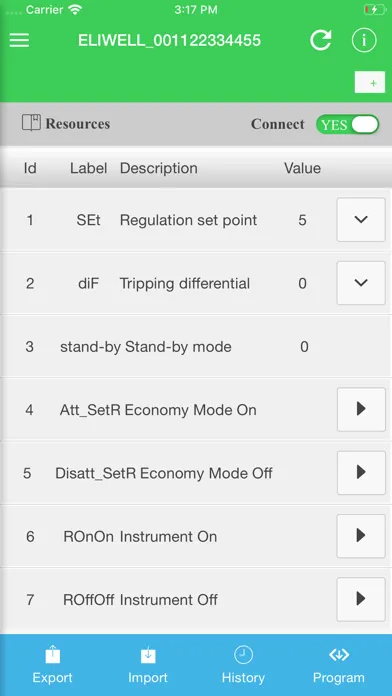Click the Resources heading label
Screen dimensions: 392x696
click(x=78, y=123)
